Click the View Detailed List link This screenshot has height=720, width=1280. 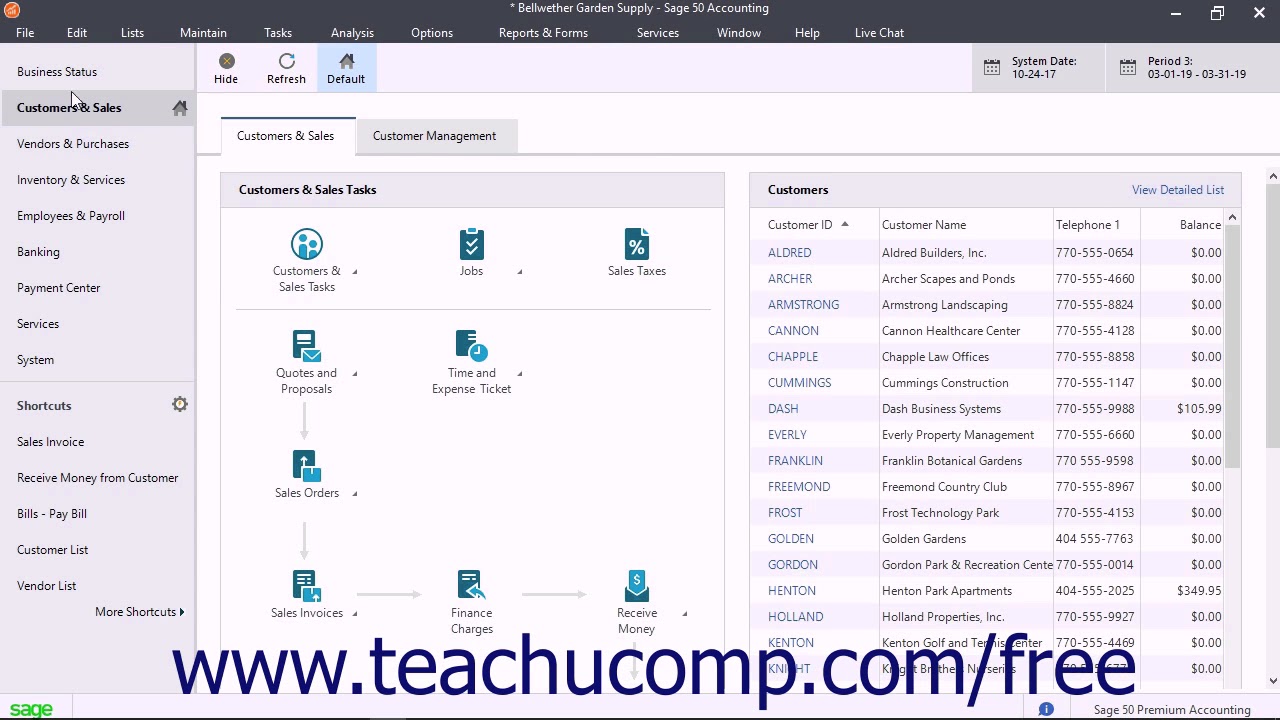tap(1178, 190)
